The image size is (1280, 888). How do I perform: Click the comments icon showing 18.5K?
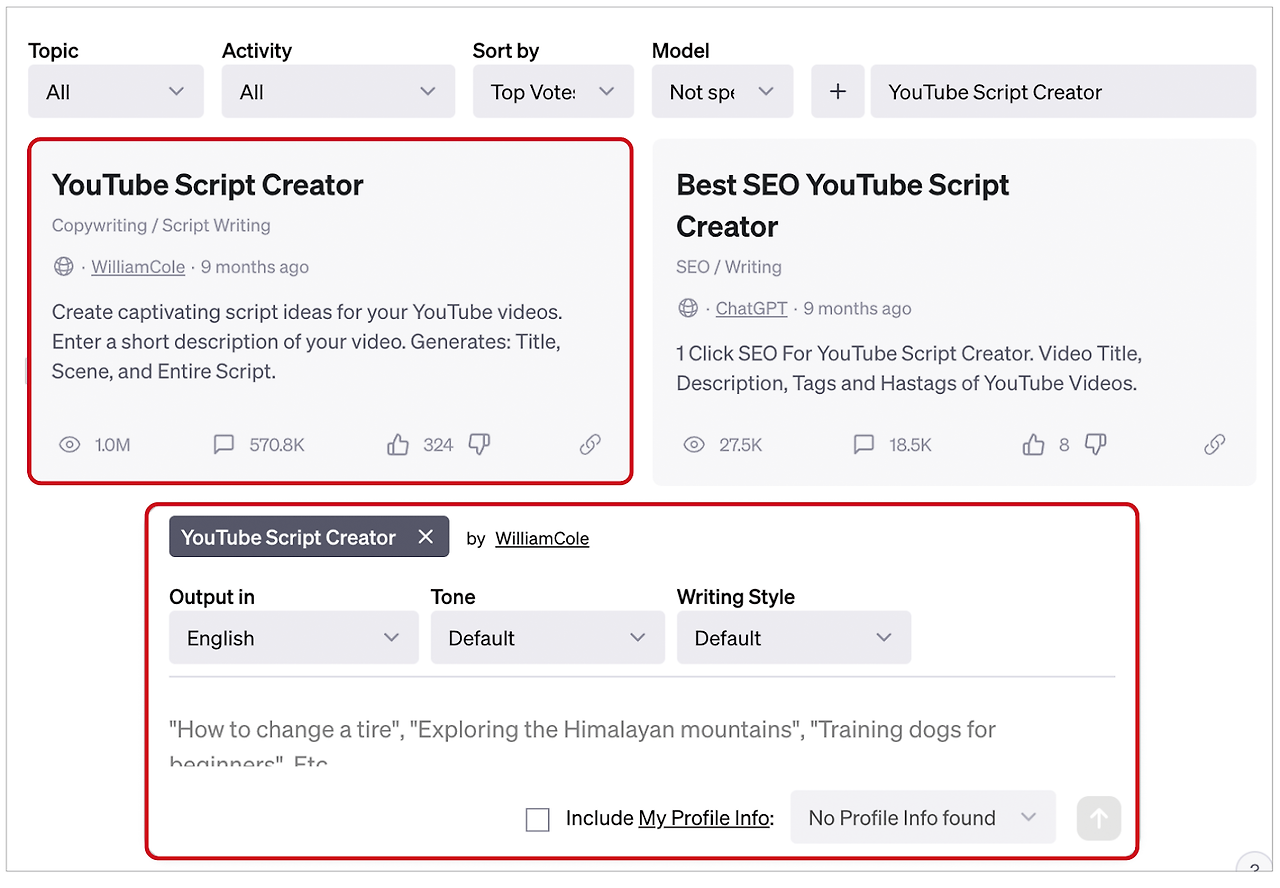[x=864, y=445]
